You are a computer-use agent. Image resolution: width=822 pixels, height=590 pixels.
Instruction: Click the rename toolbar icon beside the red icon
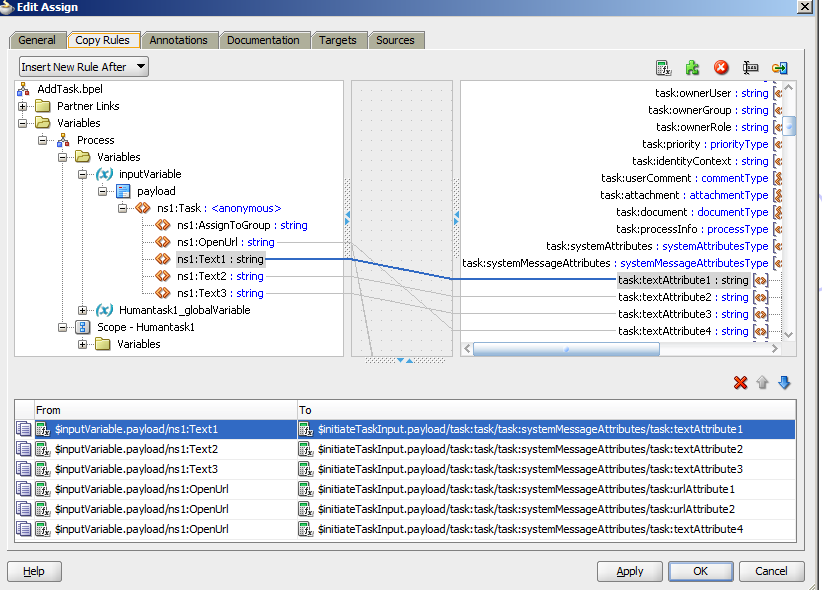click(x=750, y=68)
